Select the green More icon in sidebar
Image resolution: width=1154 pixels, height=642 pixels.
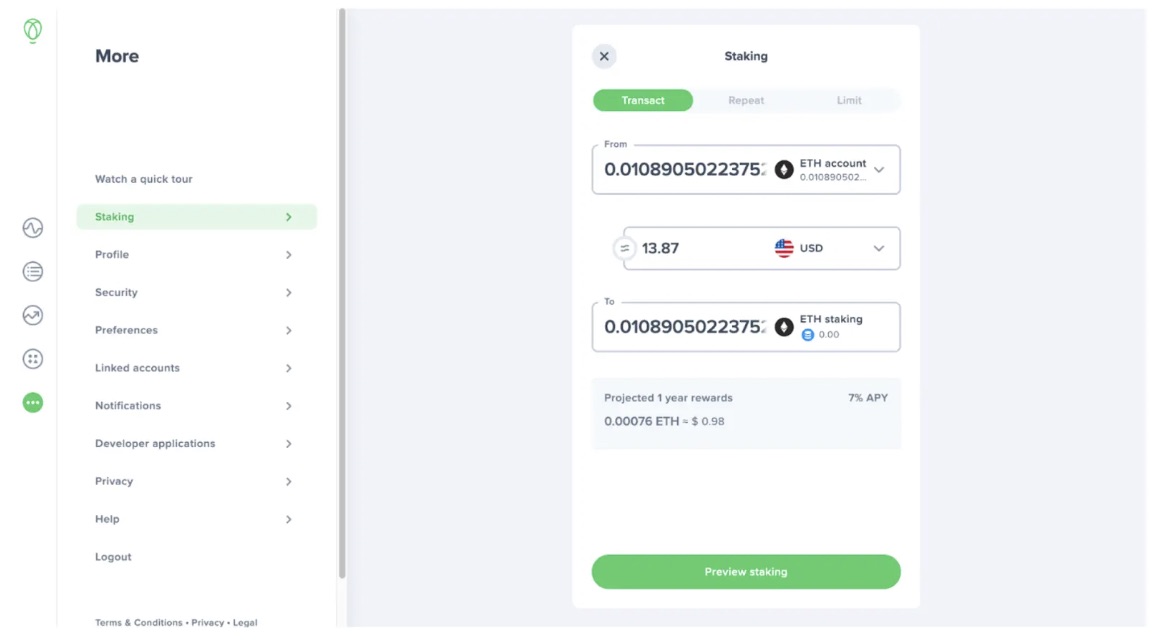click(31, 402)
